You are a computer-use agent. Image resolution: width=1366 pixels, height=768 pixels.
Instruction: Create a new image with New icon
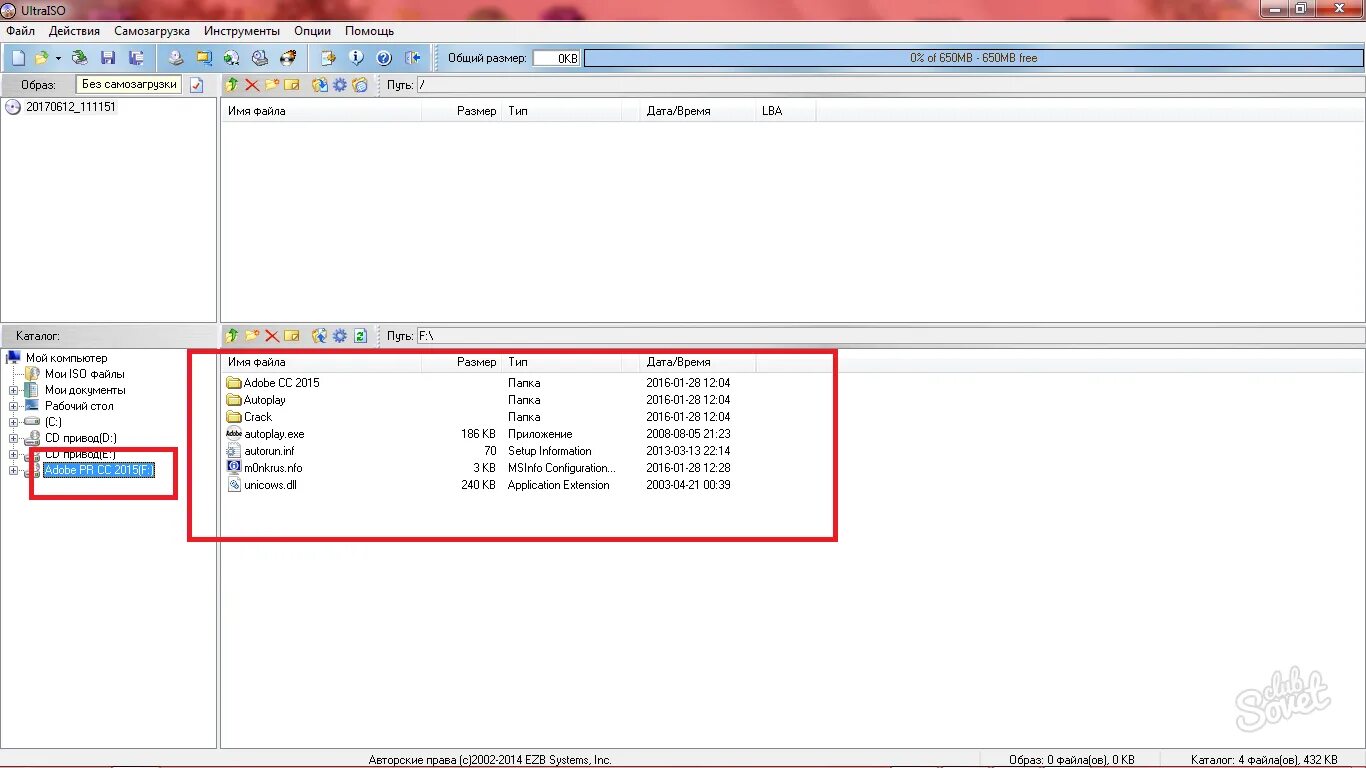pyautogui.click(x=18, y=58)
